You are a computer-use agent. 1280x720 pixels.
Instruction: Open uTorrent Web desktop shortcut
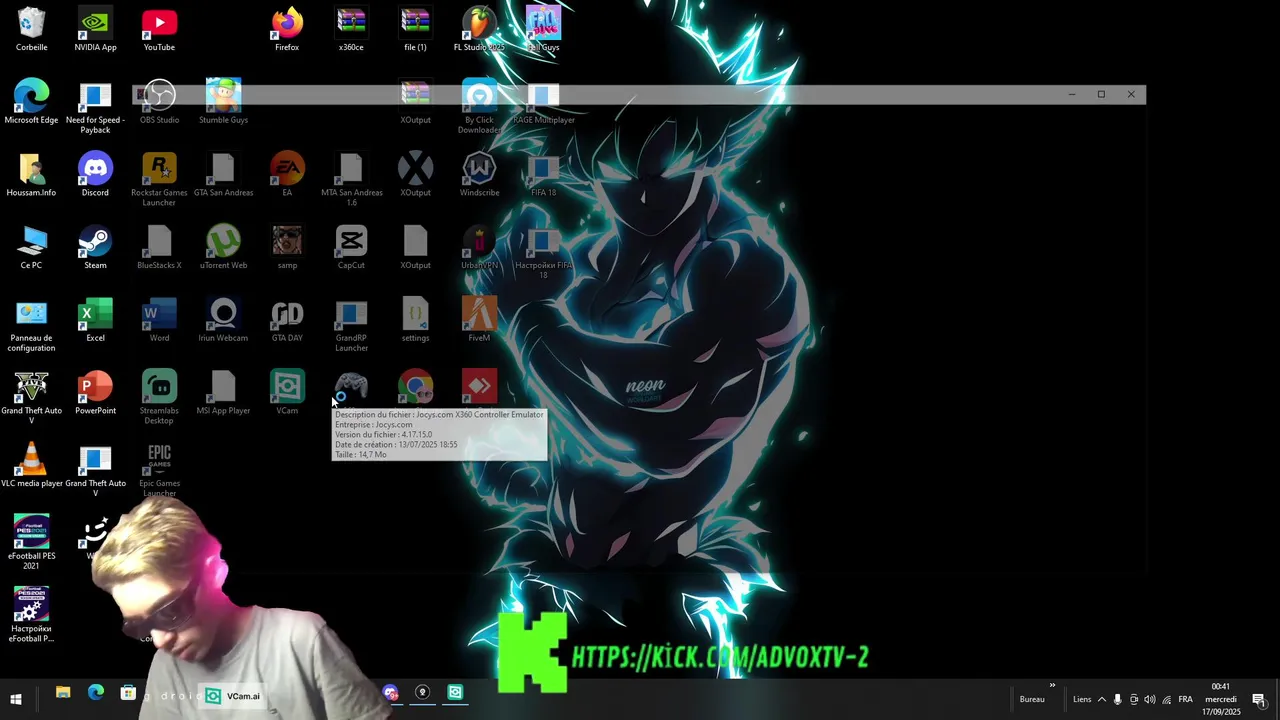[x=223, y=248]
